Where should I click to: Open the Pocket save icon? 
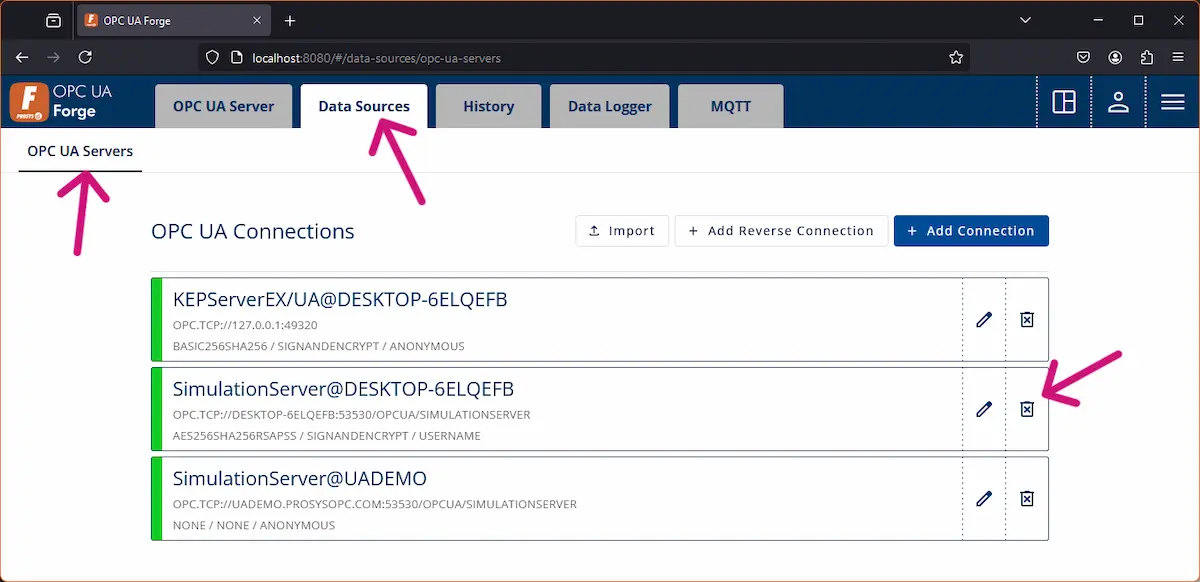1084,58
